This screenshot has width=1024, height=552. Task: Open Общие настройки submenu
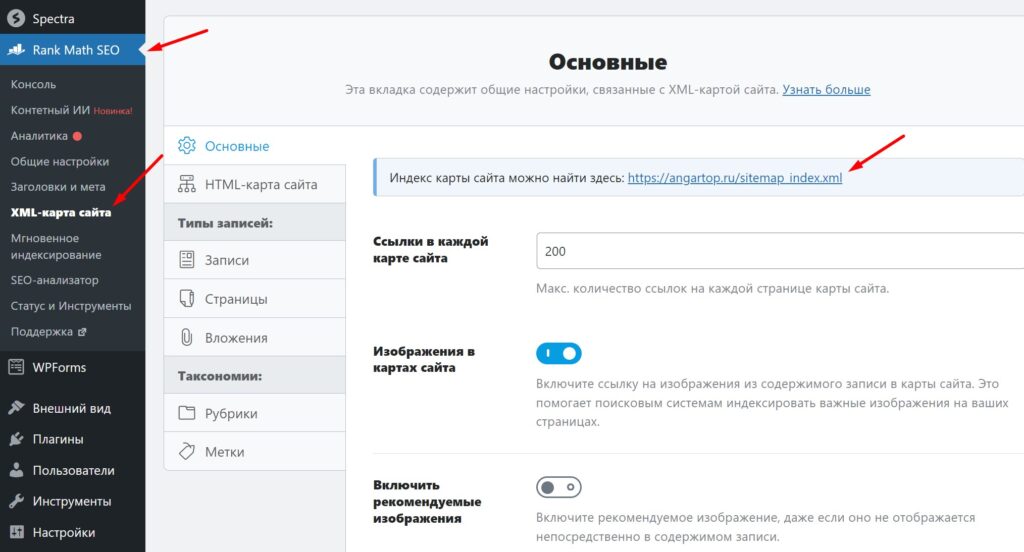pyautogui.click(x=59, y=161)
